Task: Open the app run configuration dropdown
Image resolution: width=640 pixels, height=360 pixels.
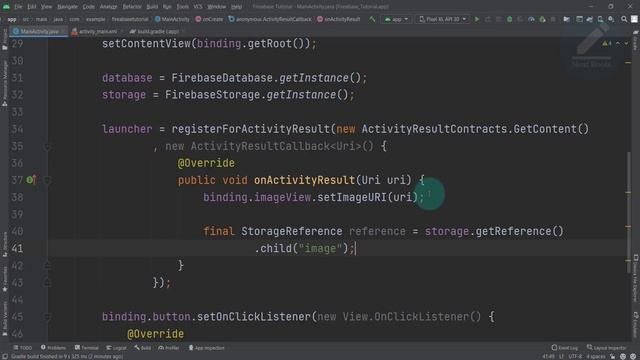Action: (x=396, y=19)
